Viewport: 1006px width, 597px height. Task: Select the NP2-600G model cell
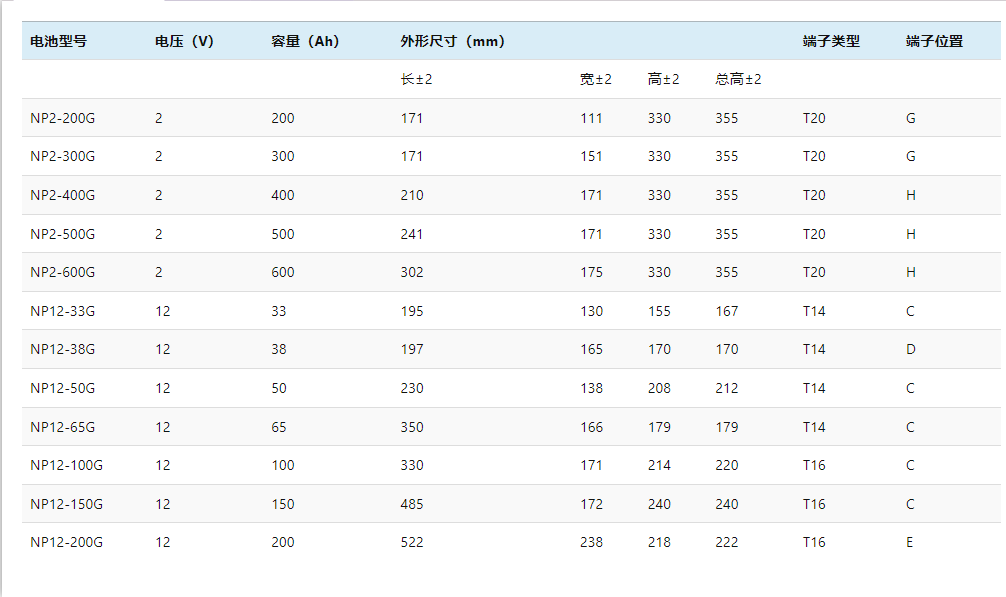[x=62, y=272]
